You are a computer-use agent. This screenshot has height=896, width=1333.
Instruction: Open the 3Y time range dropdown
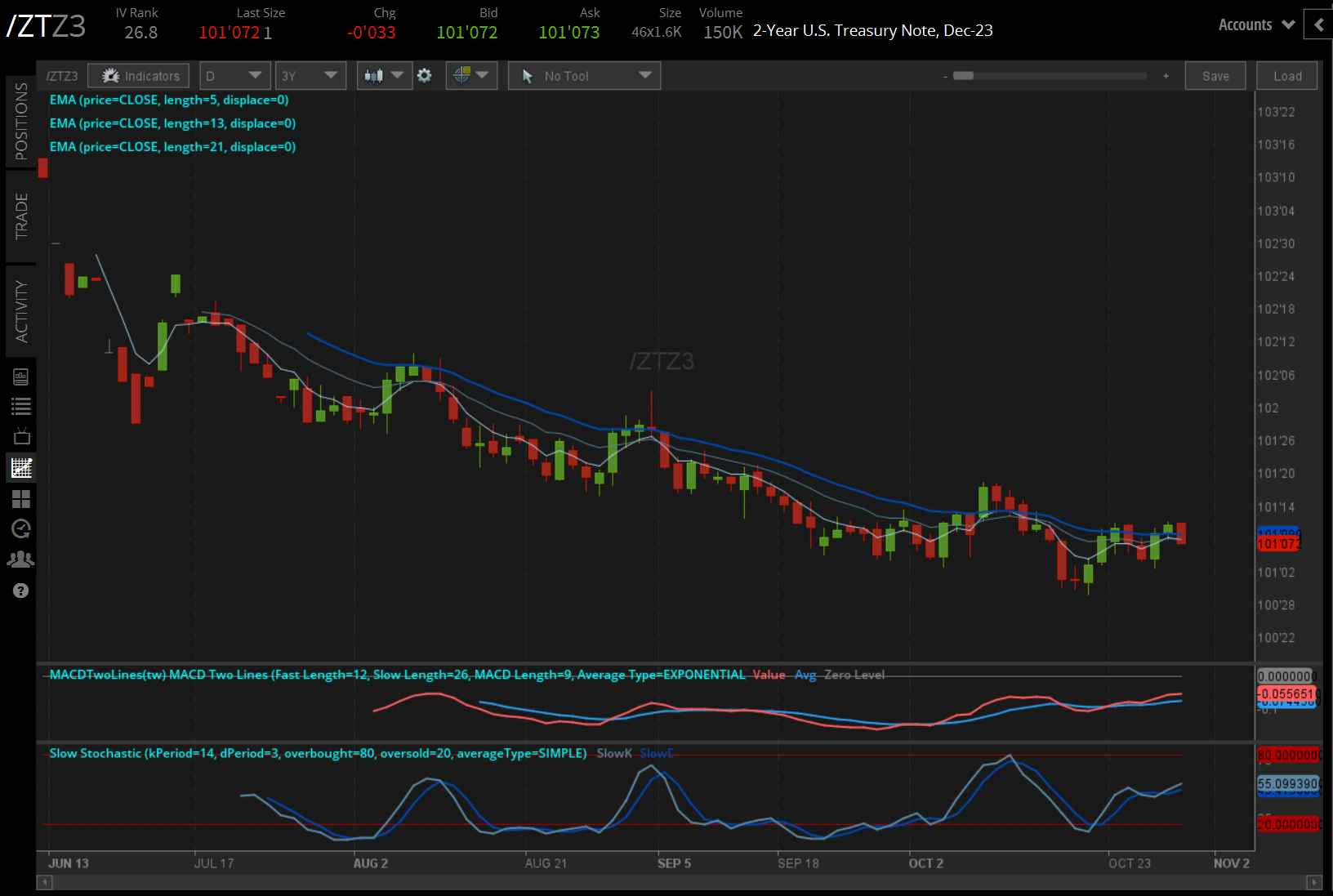pos(310,76)
